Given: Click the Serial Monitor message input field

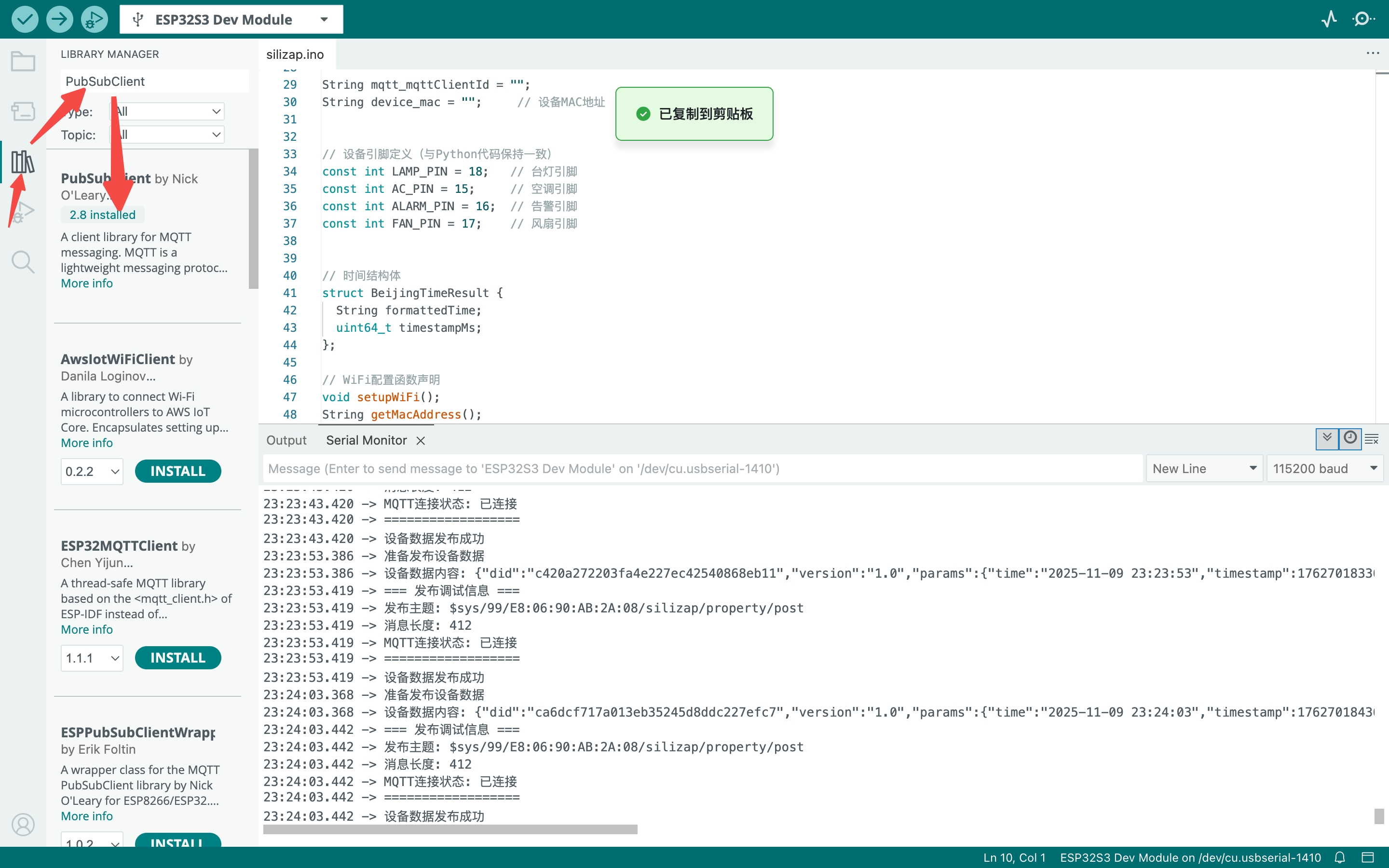Looking at the screenshot, I should coord(689,468).
